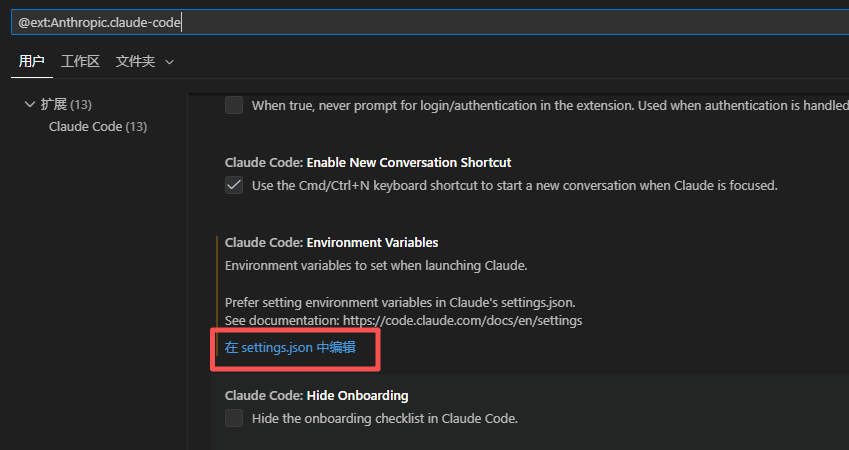The image size is (849, 450).
Task: Open the 文件夹 dropdown chevron
Action: tap(169, 62)
